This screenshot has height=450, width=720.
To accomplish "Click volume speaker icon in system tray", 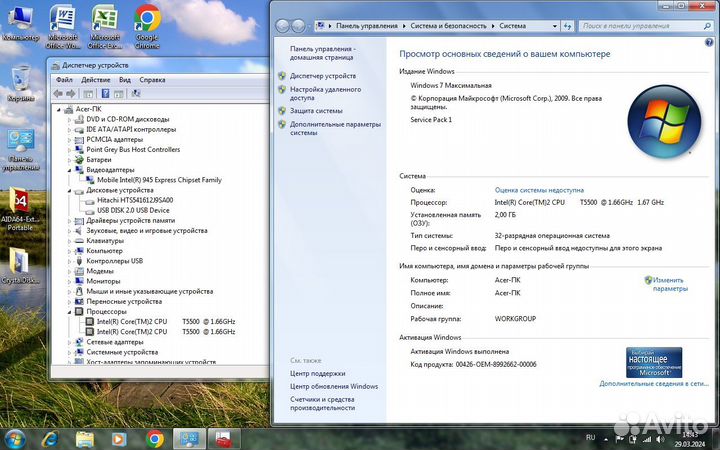I will pos(660,439).
